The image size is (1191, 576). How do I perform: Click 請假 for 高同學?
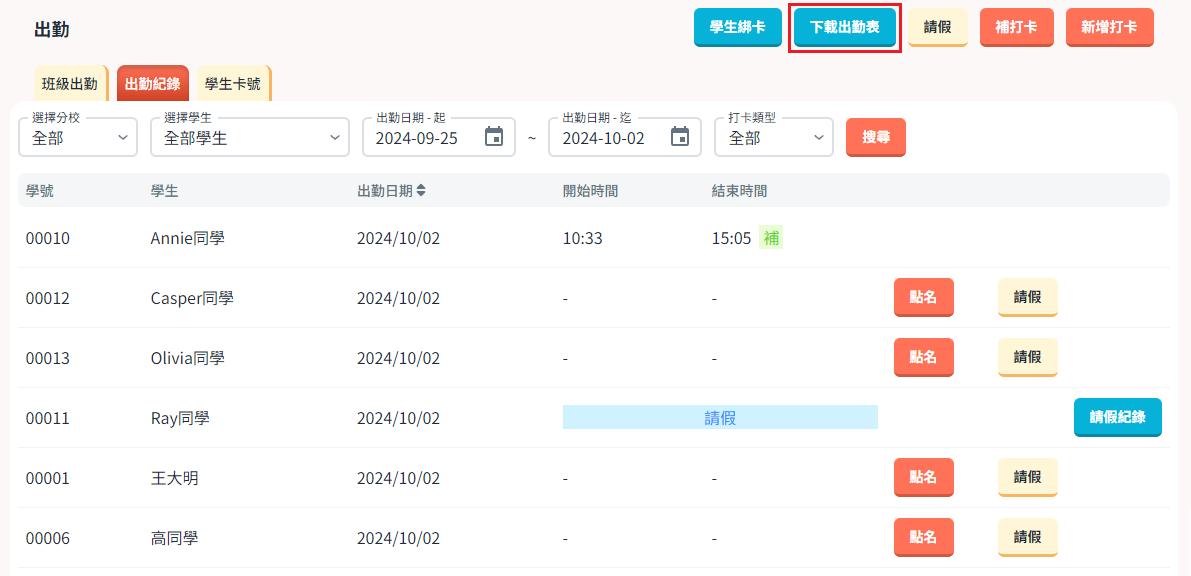tap(1028, 538)
